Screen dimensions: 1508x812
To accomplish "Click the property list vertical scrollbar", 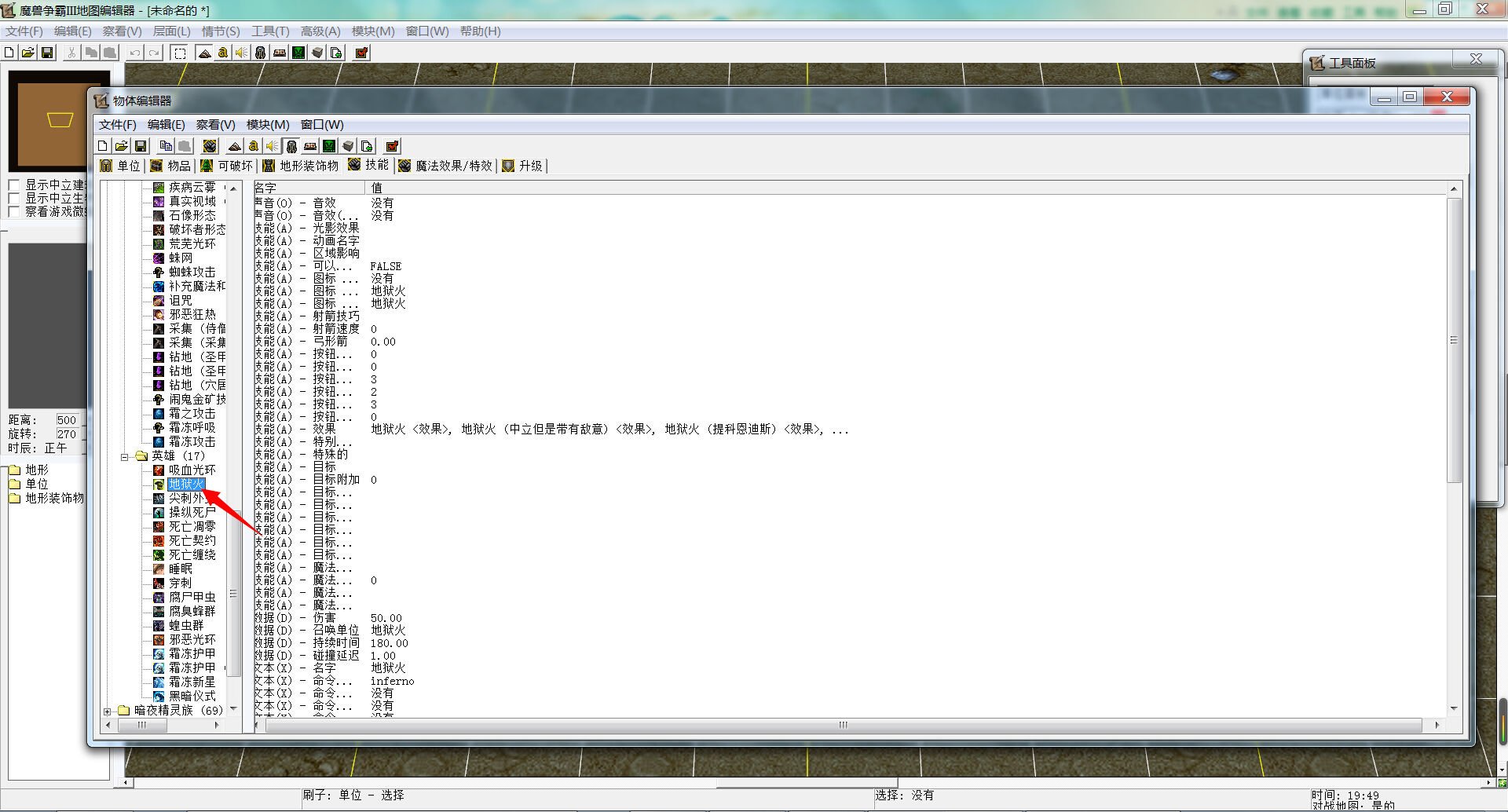I will click(x=1453, y=340).
